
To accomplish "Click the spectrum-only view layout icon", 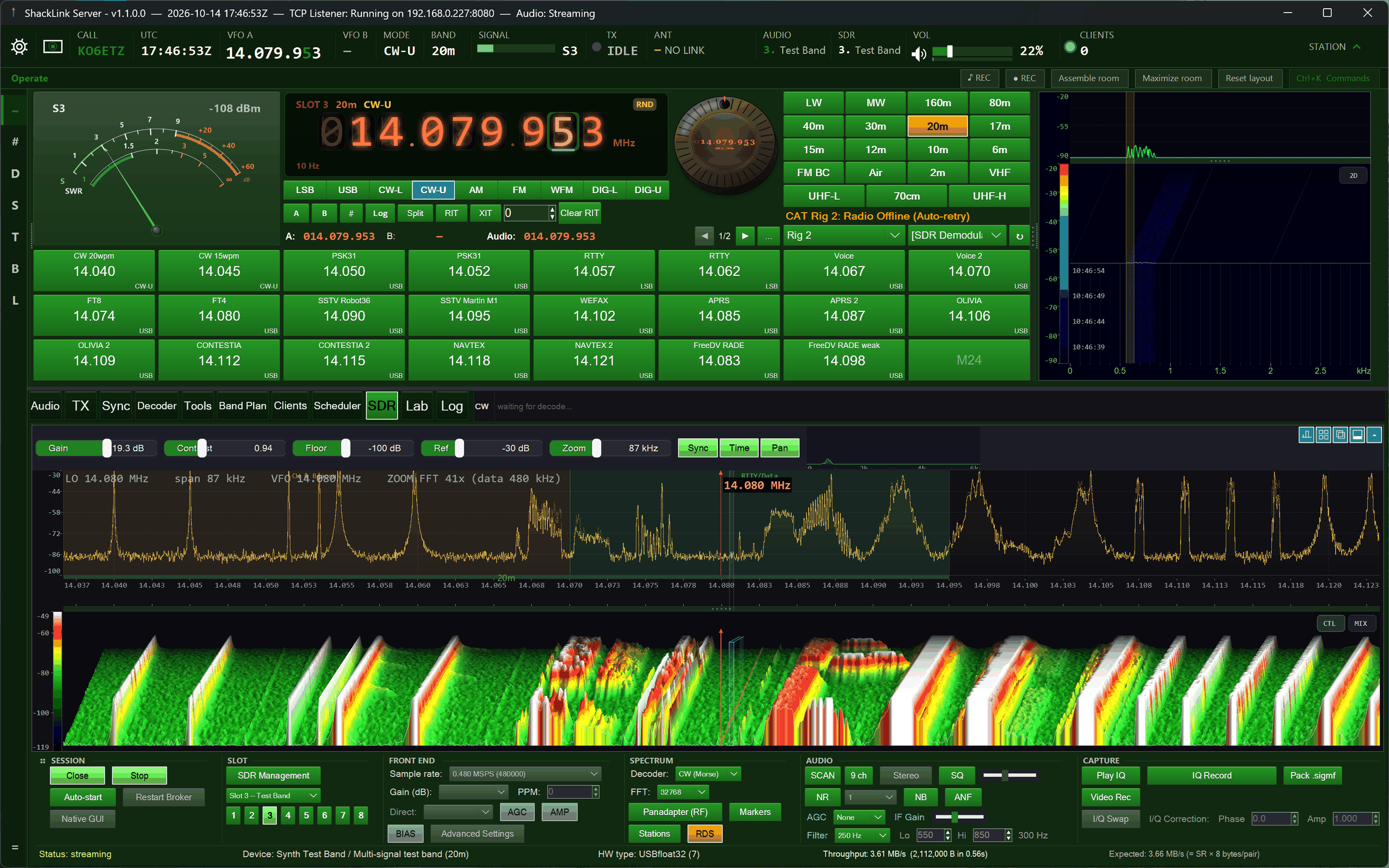I will coord(1307,435).
